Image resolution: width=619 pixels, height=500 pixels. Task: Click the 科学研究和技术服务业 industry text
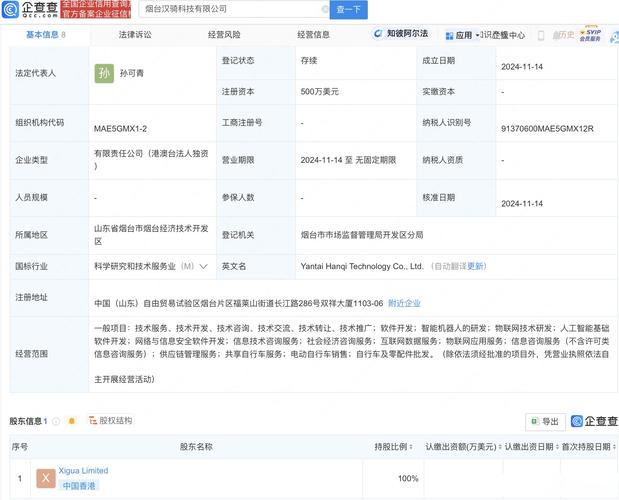[x=135, y=266]
